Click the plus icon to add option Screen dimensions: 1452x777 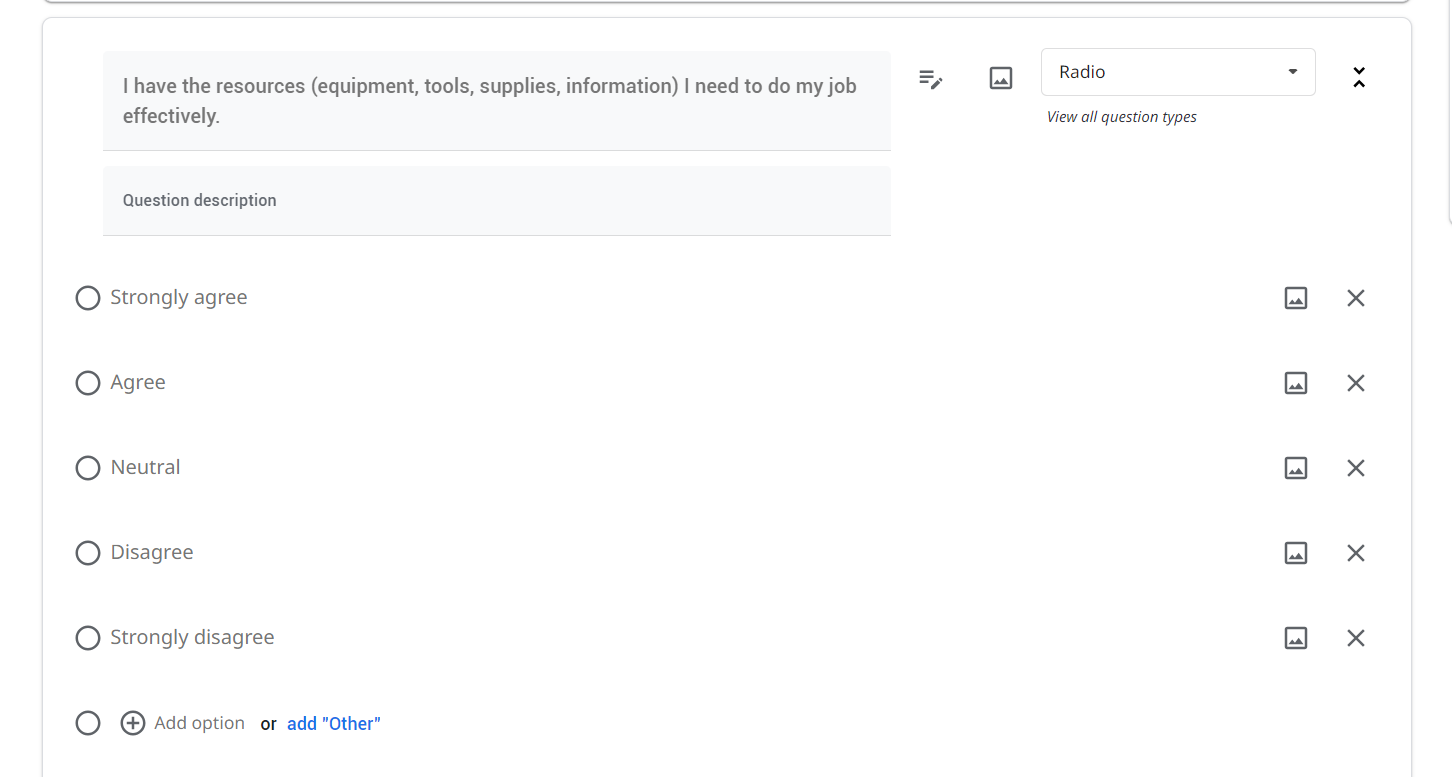[x=133, y=723]
